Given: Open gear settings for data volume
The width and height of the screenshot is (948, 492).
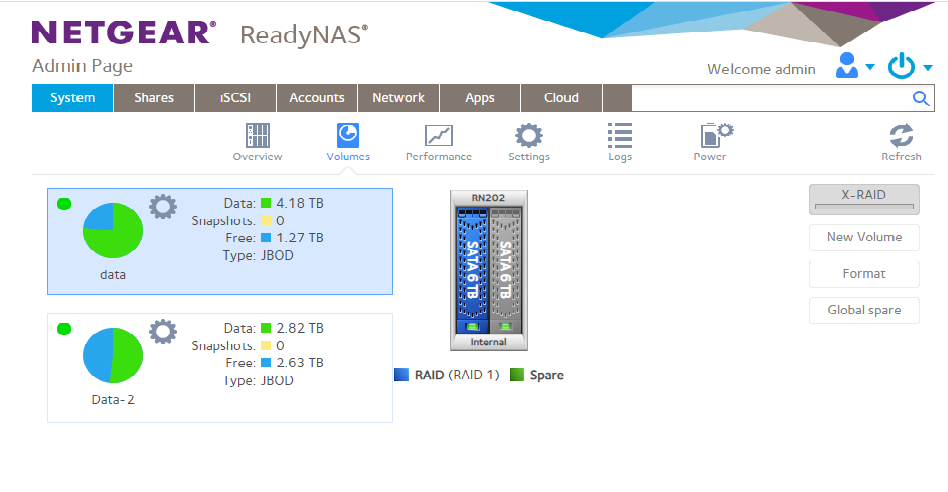Looking at the screenshot, I should coord(162,207).
